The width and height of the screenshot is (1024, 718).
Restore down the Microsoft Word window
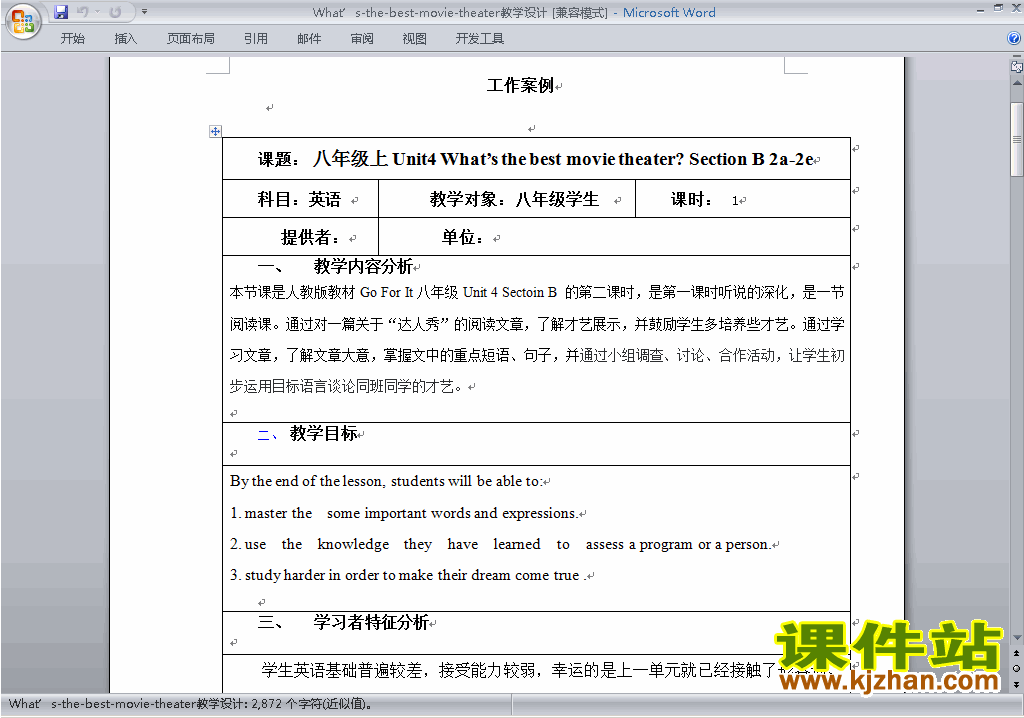click(998, 8)
